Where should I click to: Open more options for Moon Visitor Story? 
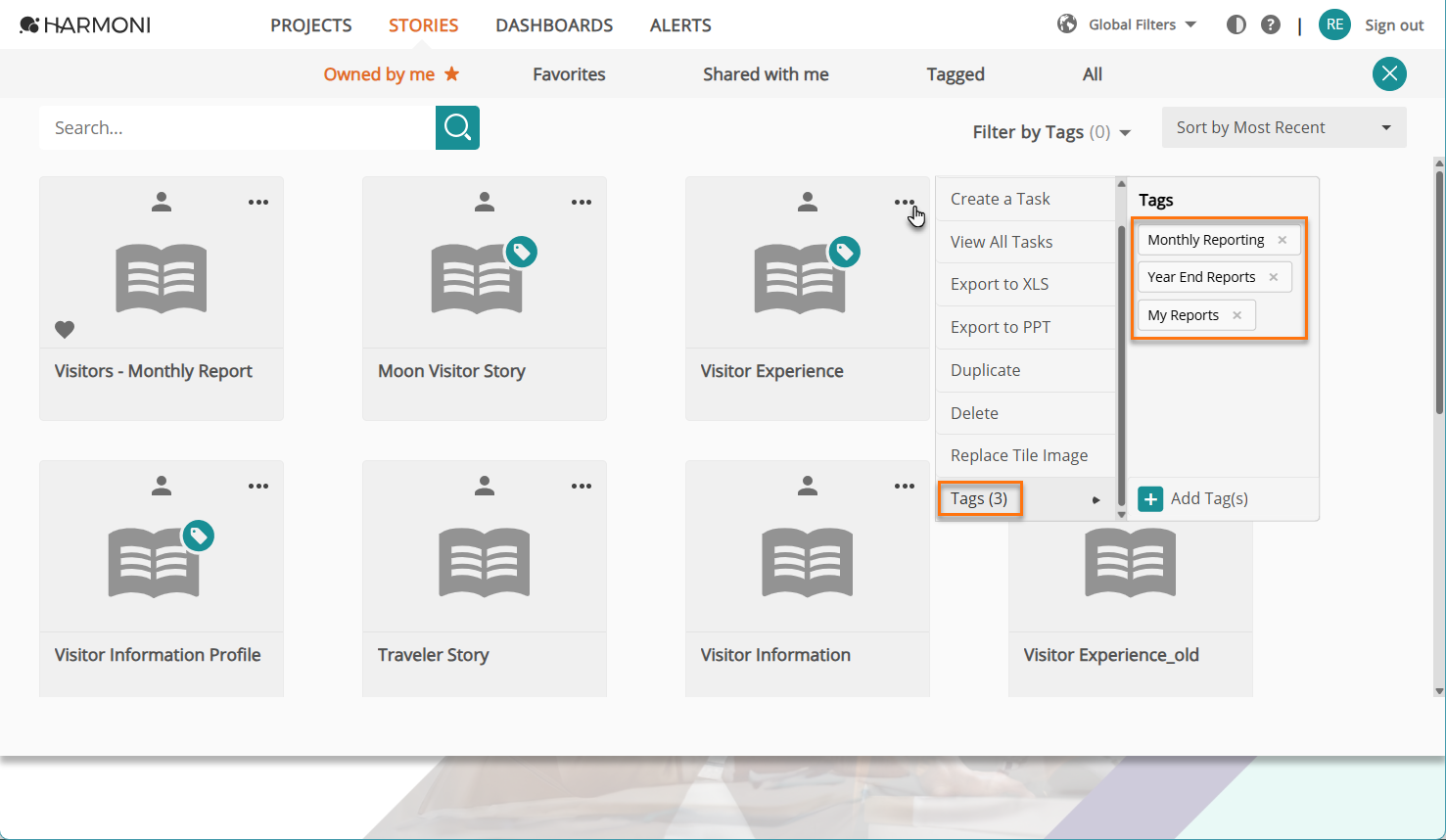coord(582,203)
